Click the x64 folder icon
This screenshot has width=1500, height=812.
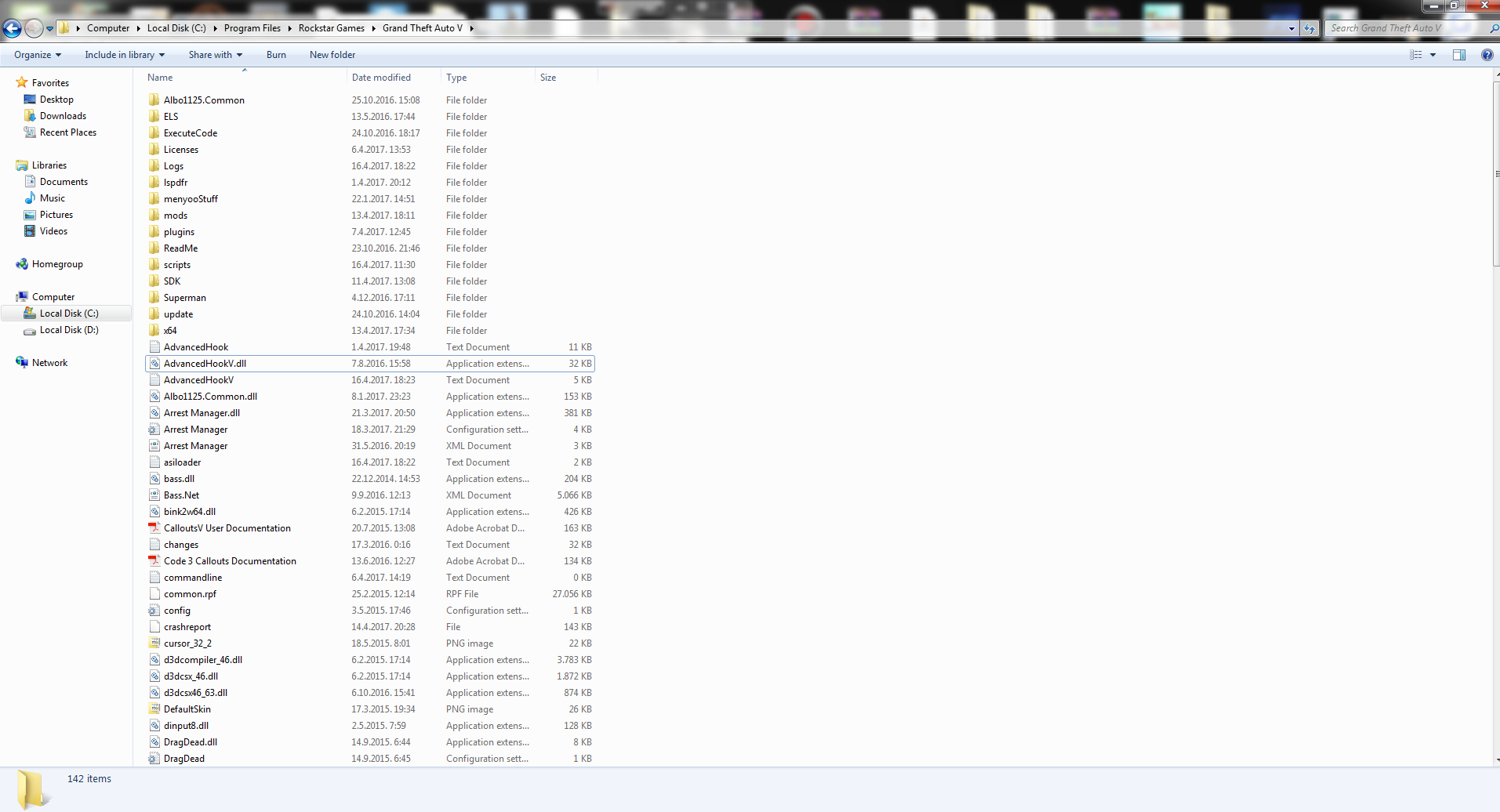point(154,330)
